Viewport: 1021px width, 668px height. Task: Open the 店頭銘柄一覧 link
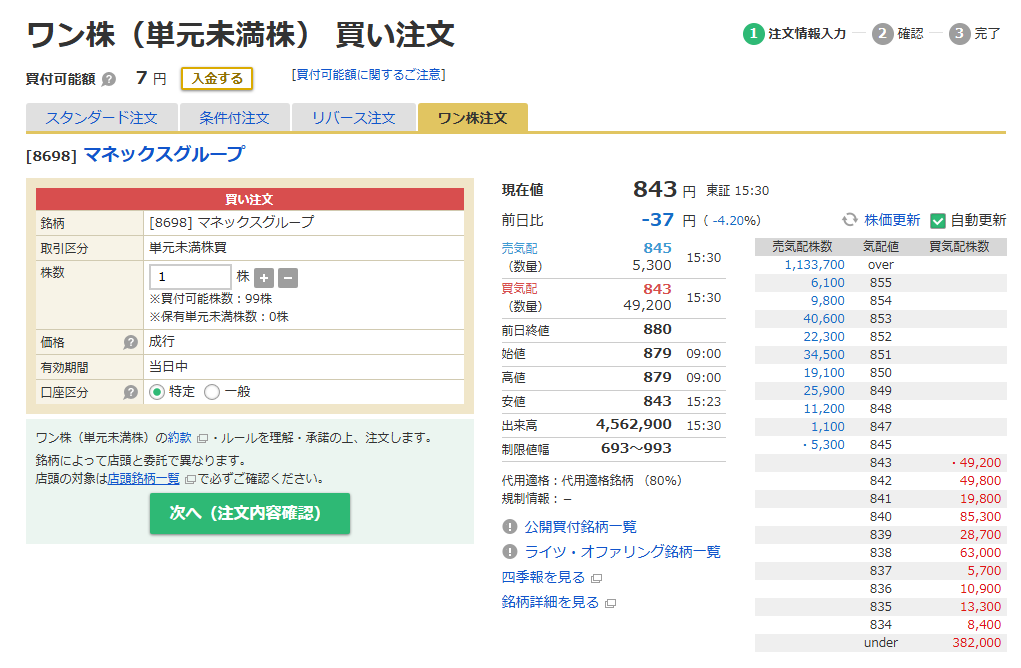click(x=144, y=479)
